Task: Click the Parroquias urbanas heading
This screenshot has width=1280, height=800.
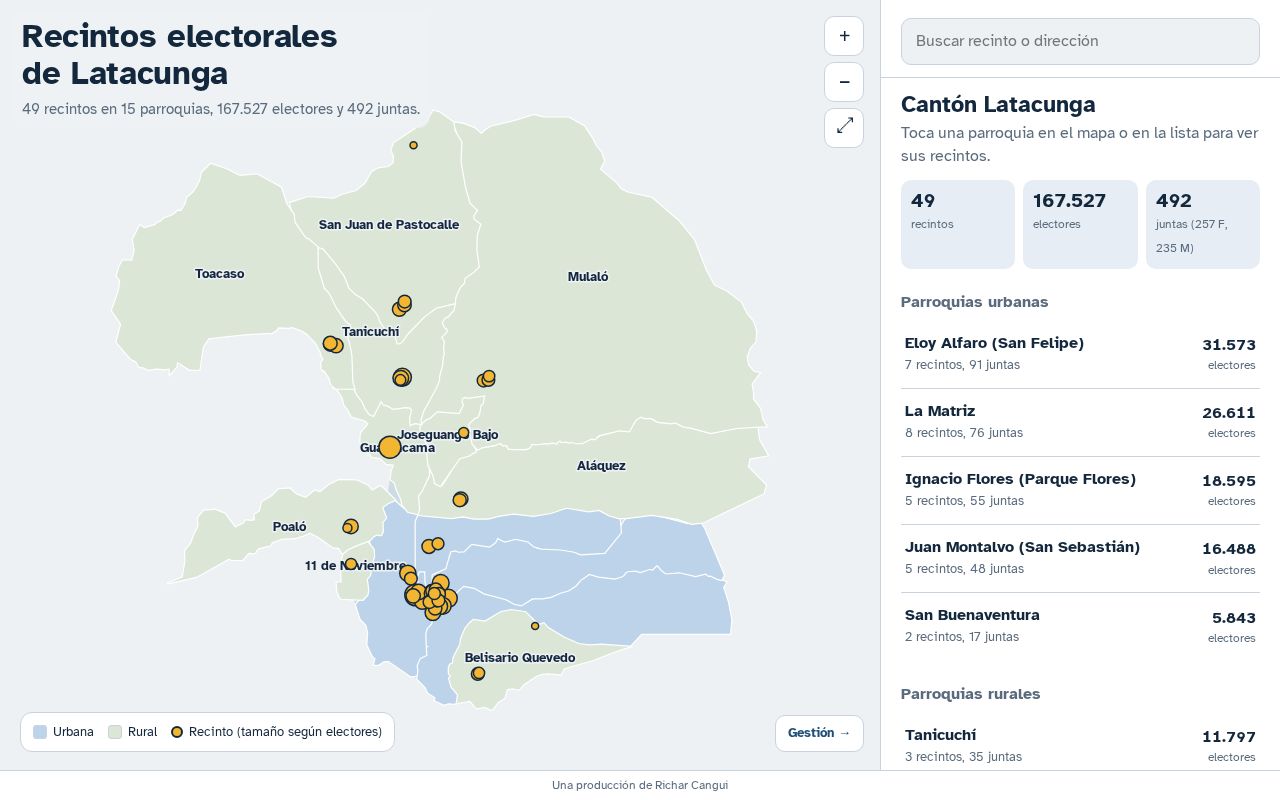Action: [975, 302]
